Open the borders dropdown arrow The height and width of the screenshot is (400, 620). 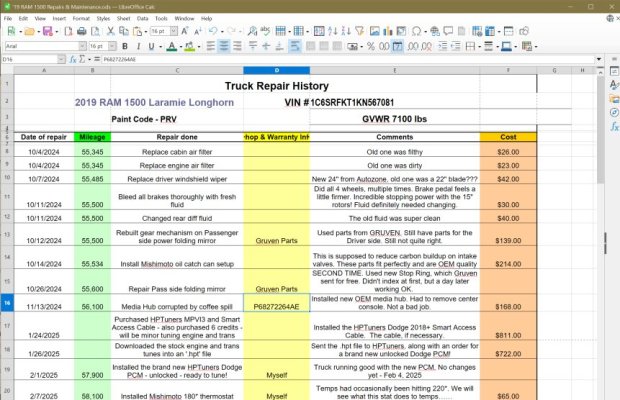(x=479, y=47)
